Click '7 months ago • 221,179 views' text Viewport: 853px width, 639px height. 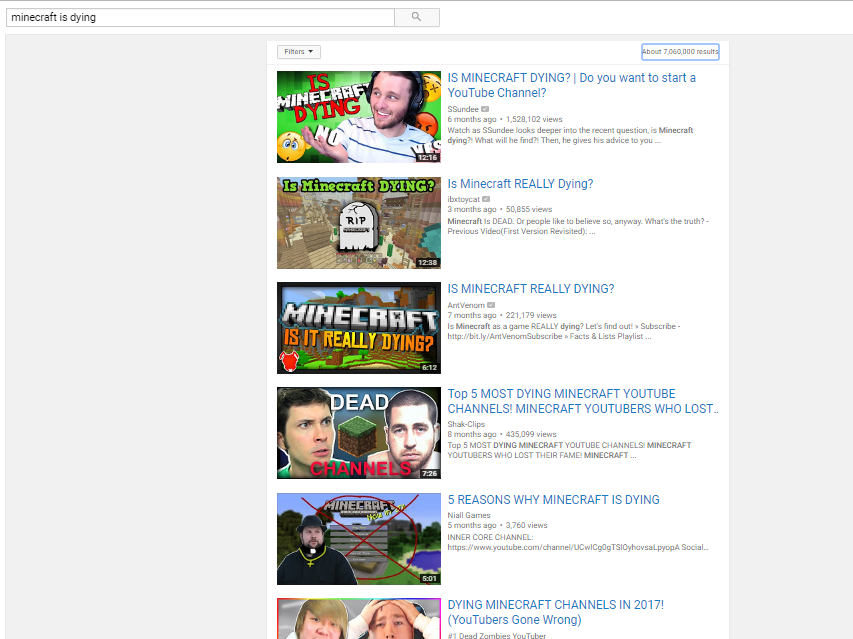click(502, 315)
